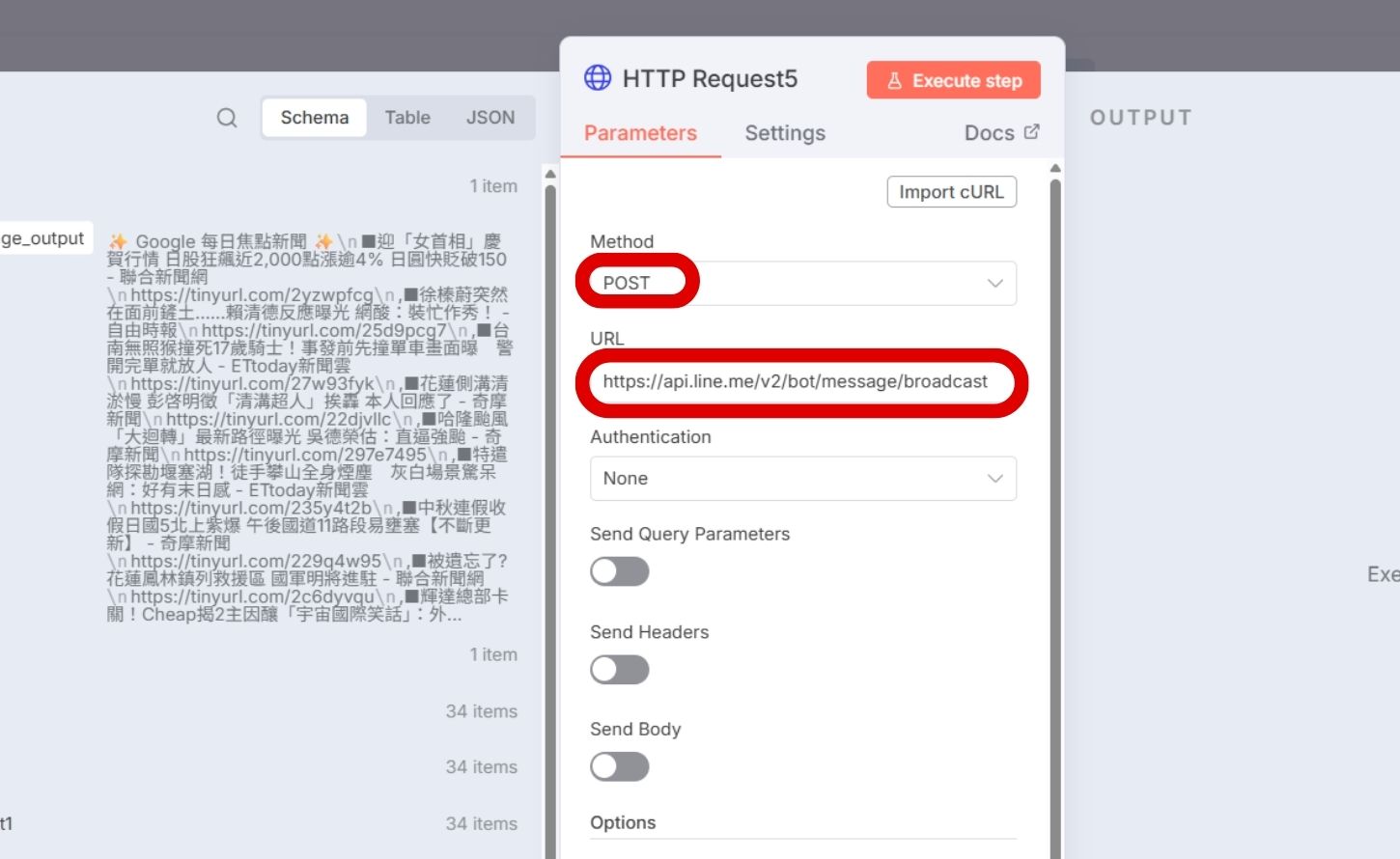Switch to the Table view tab
Image resolution: width=1400 pixels, height=859 pixels.
pos(406,117)
